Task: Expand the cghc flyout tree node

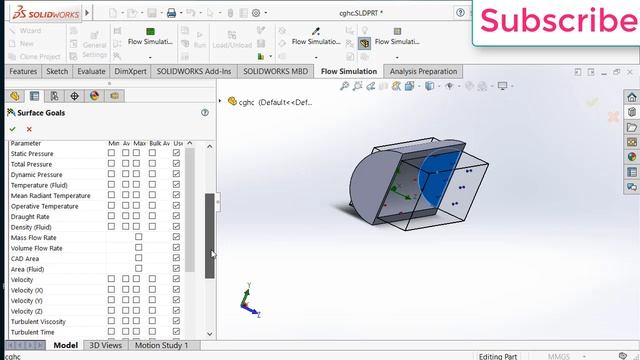Action: pos(220,101)
